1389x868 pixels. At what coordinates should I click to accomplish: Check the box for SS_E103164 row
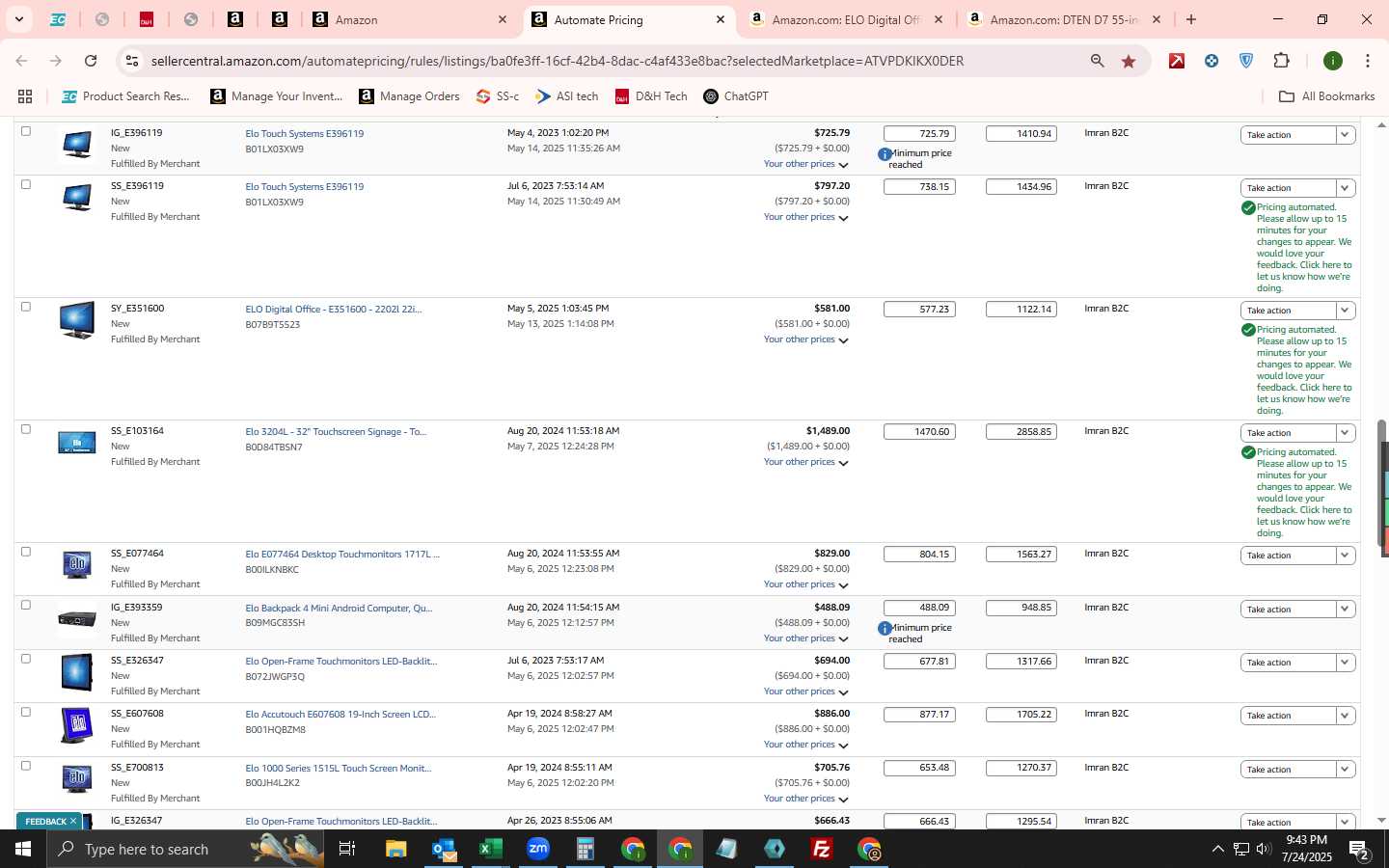26,429
